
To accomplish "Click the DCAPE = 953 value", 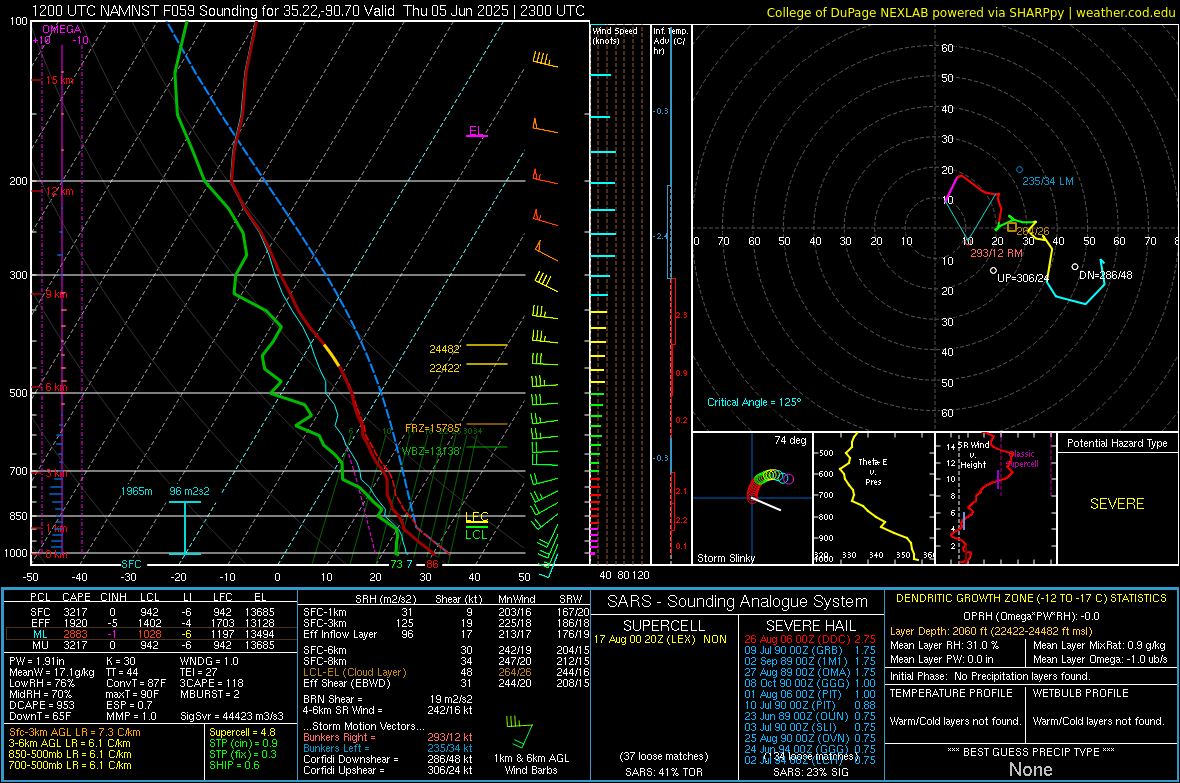I will point(41,705).
